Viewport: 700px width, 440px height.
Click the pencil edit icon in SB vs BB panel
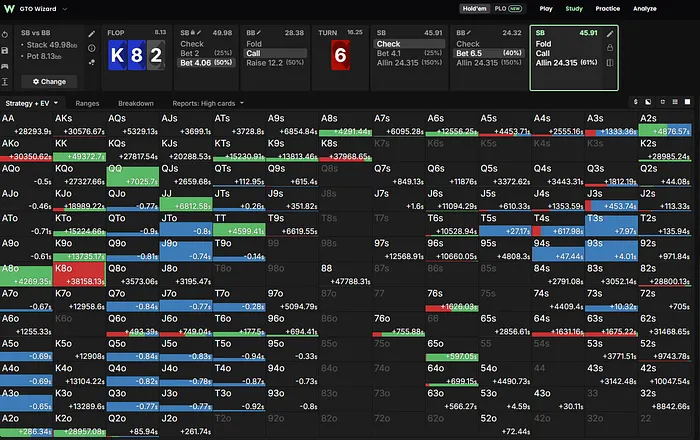[x=92, y=34]
